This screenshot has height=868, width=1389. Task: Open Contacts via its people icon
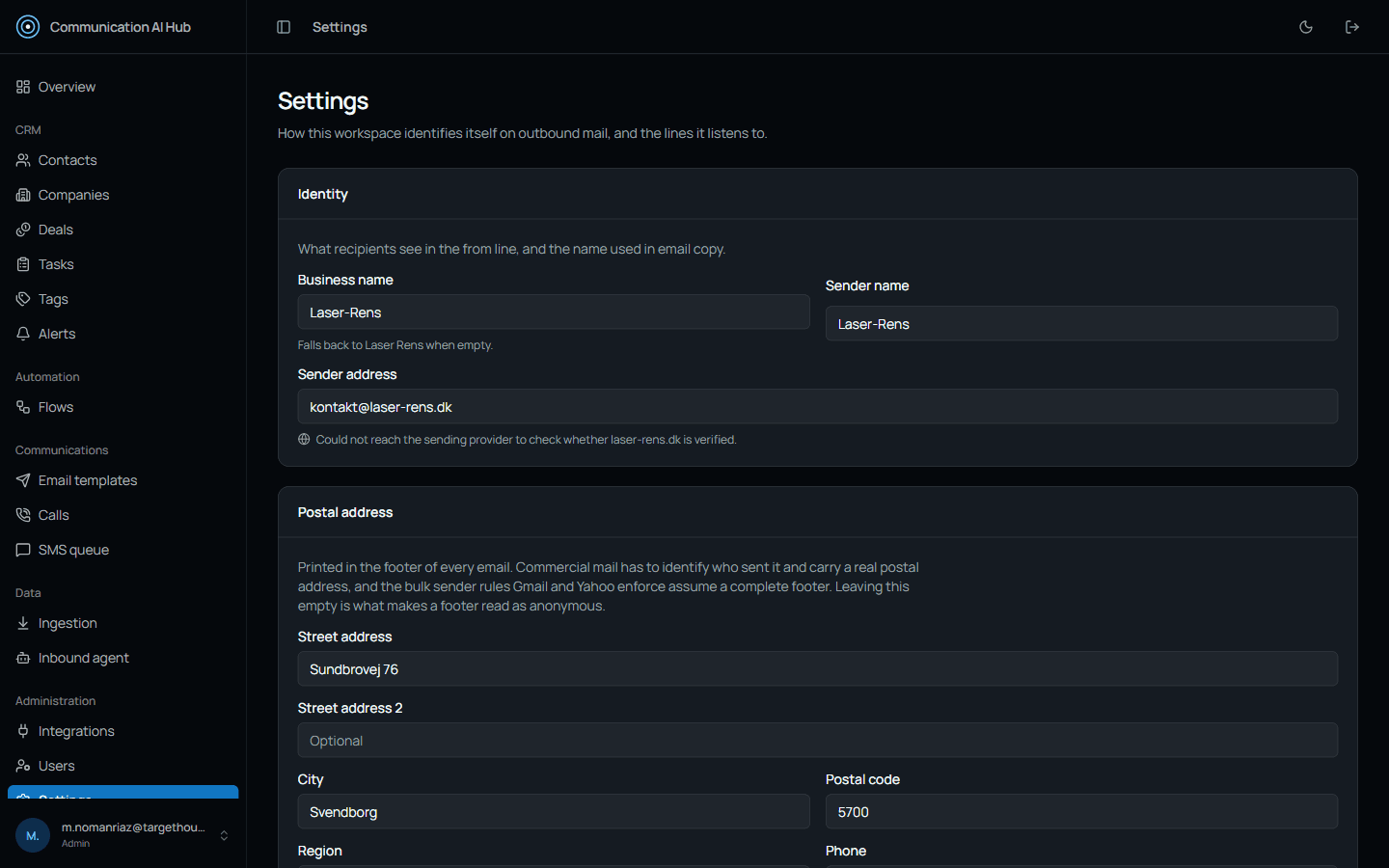[x=23, y=160]
